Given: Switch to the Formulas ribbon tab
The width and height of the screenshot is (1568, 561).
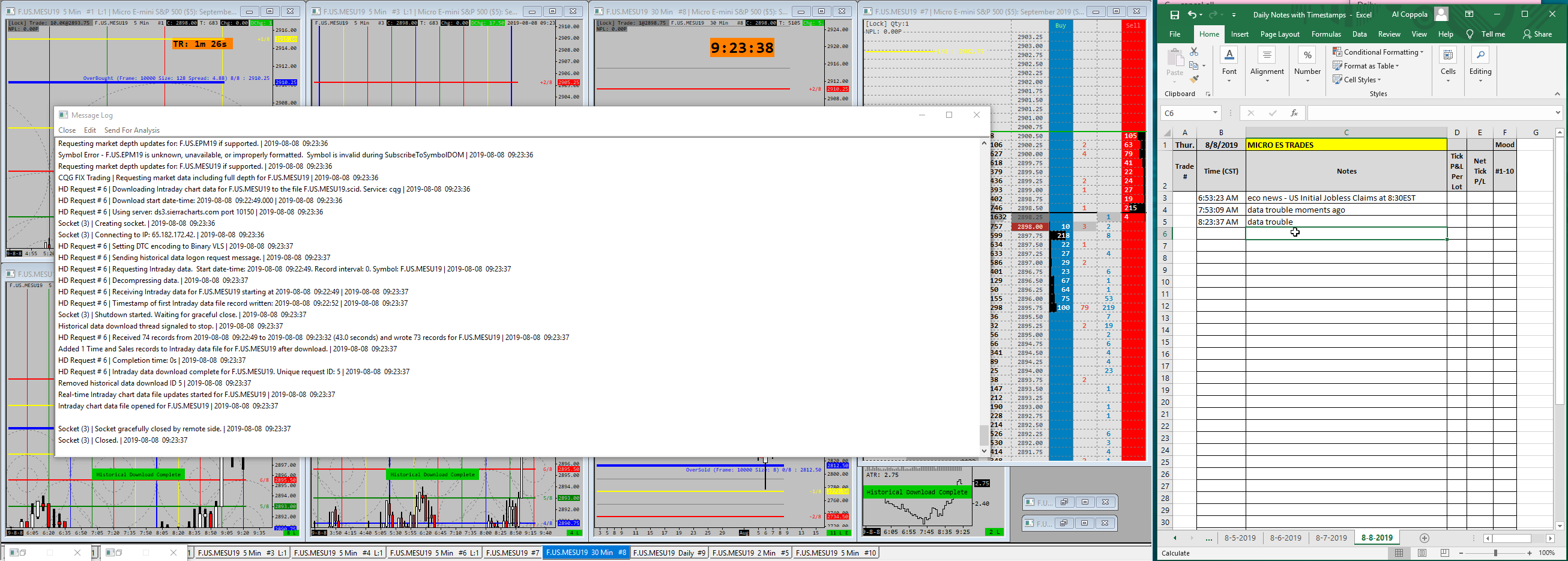Looking at the screenshot, I should click(x=1325, y=34).
